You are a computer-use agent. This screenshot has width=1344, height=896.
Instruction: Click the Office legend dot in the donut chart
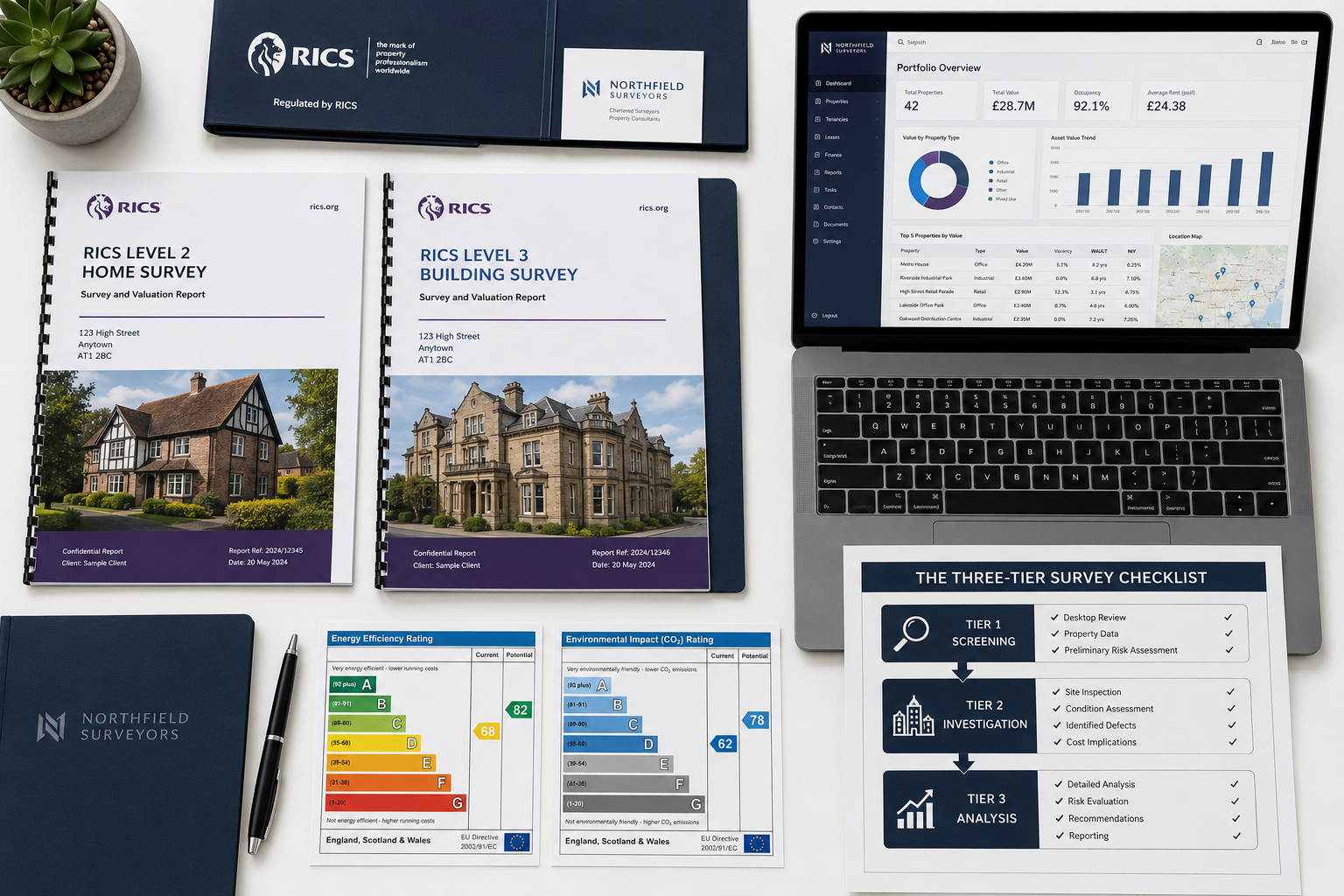[x=991, y=163]
